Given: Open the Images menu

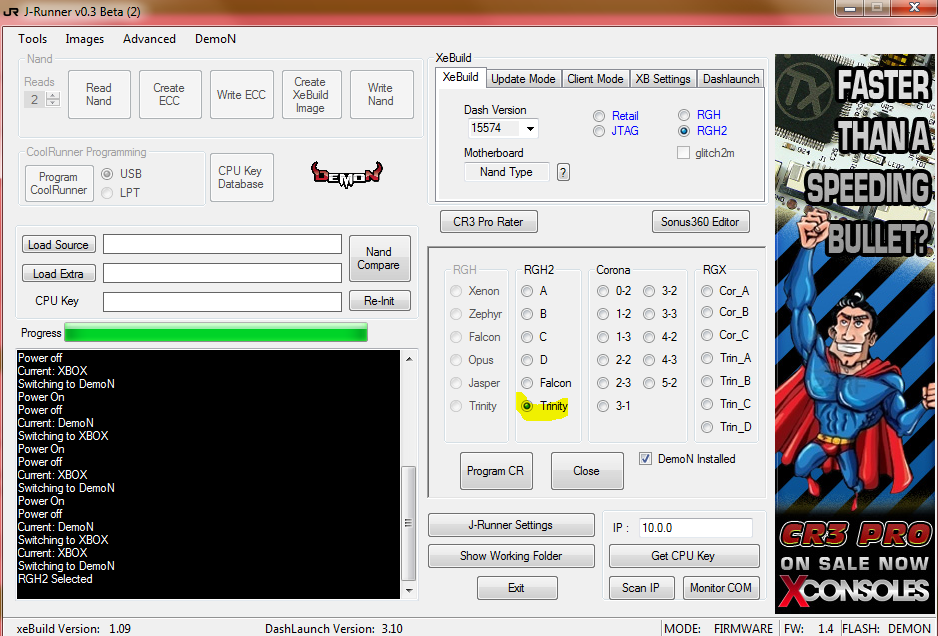Looking at the screenshot, I should (x=84, y=39).
